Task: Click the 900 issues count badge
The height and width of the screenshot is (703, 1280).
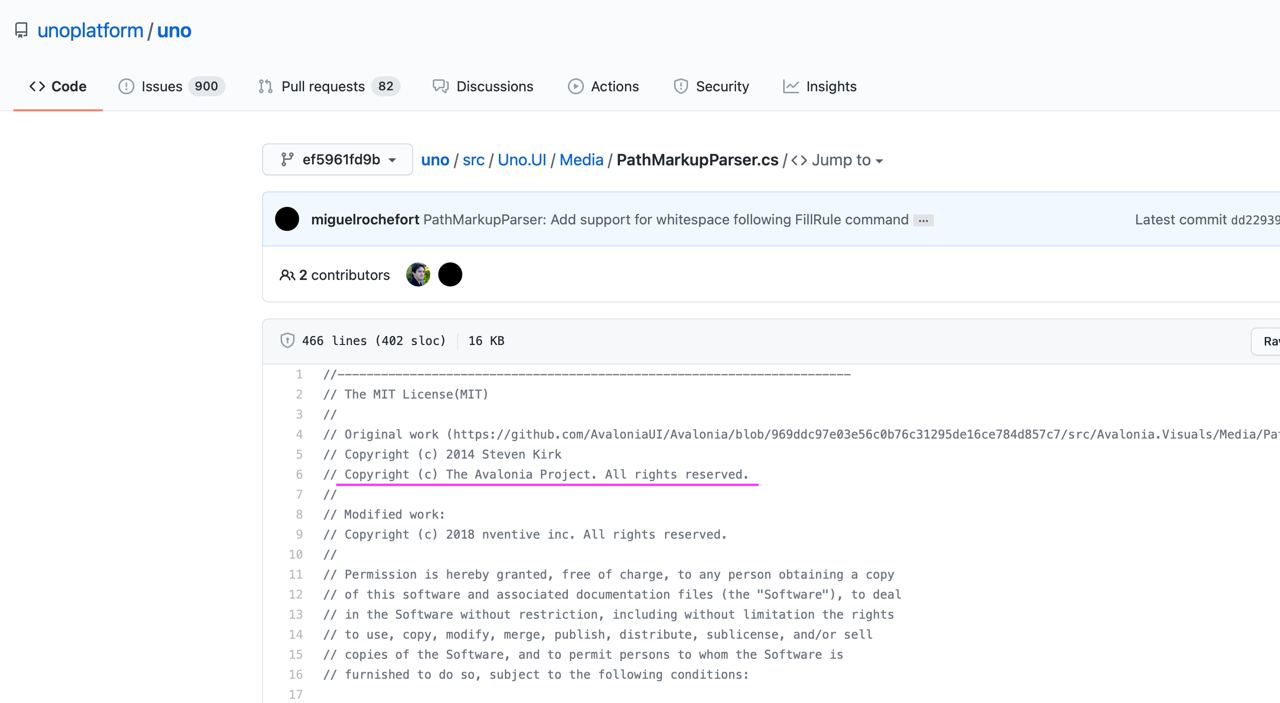Action: tap(207, 86)
